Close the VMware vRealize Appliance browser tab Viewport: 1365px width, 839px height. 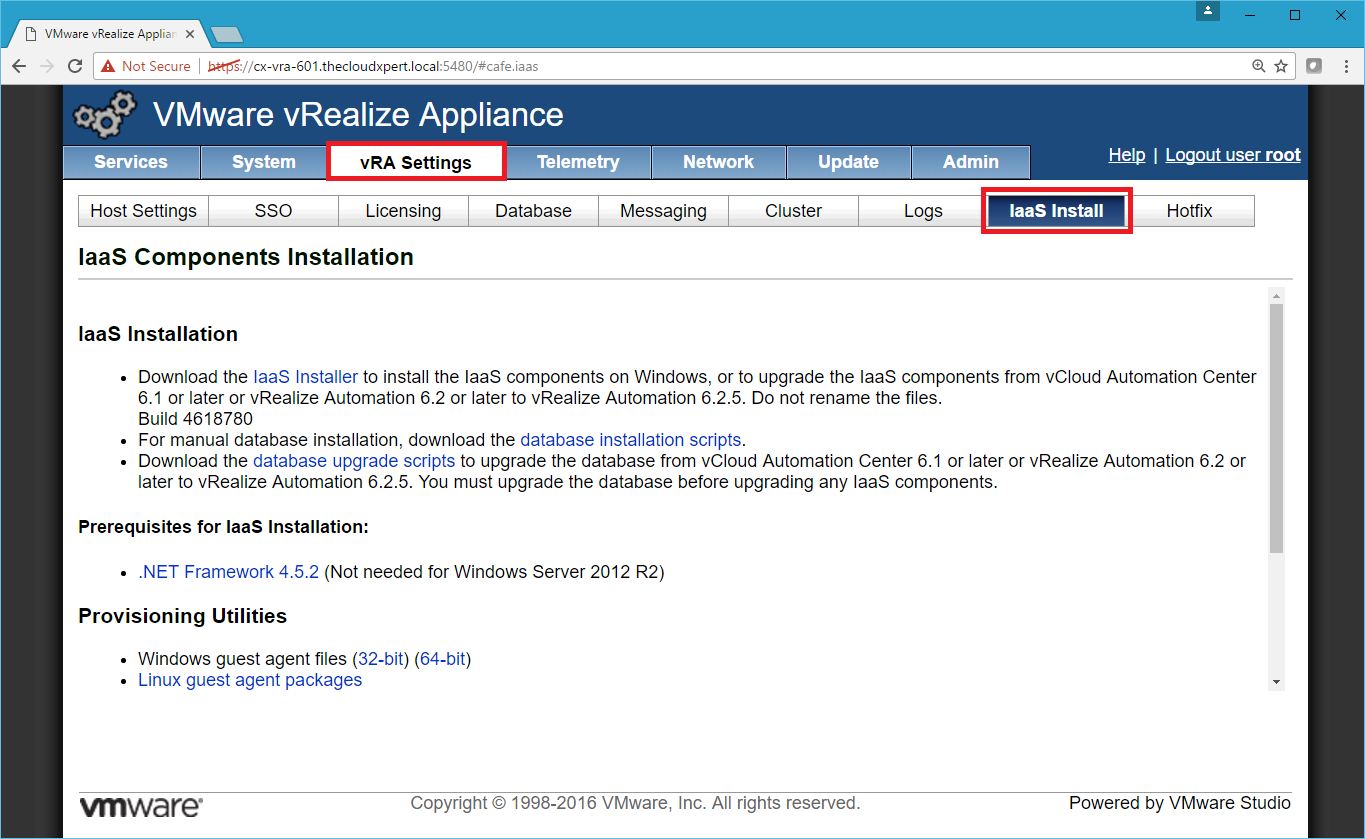pyautogui.click(x=190, y=33)
